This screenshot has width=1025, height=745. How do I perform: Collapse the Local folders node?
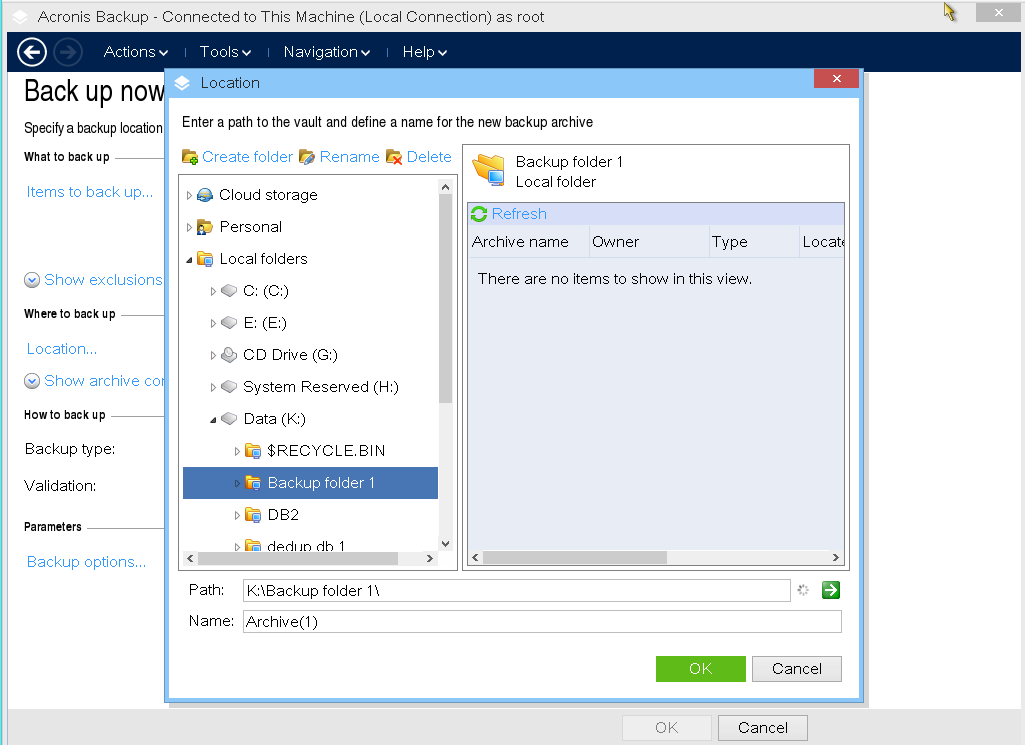point(189,259)
